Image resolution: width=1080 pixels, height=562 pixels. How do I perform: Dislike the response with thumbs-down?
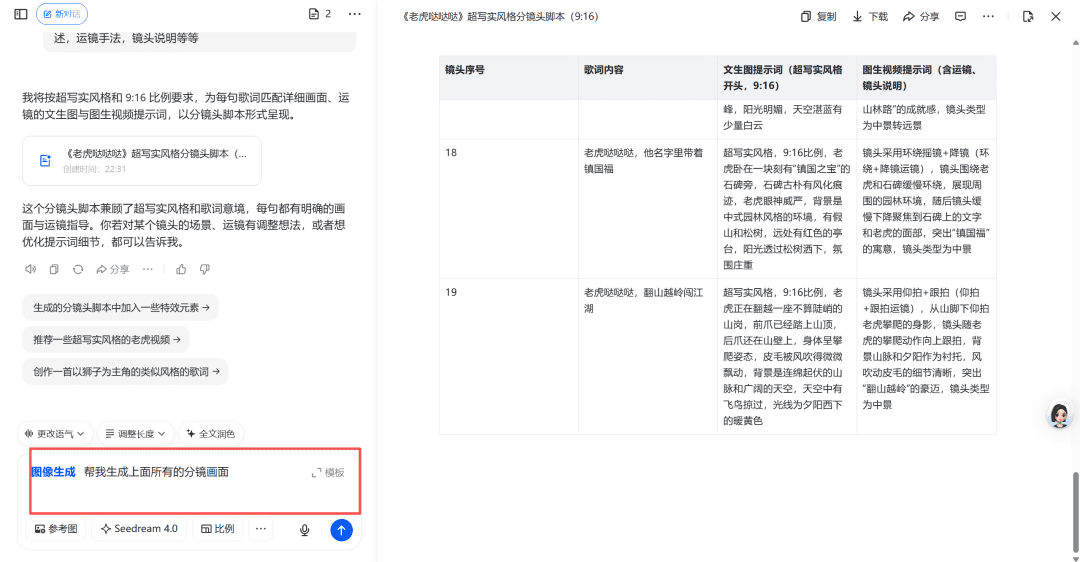click(x=204, y=269)
